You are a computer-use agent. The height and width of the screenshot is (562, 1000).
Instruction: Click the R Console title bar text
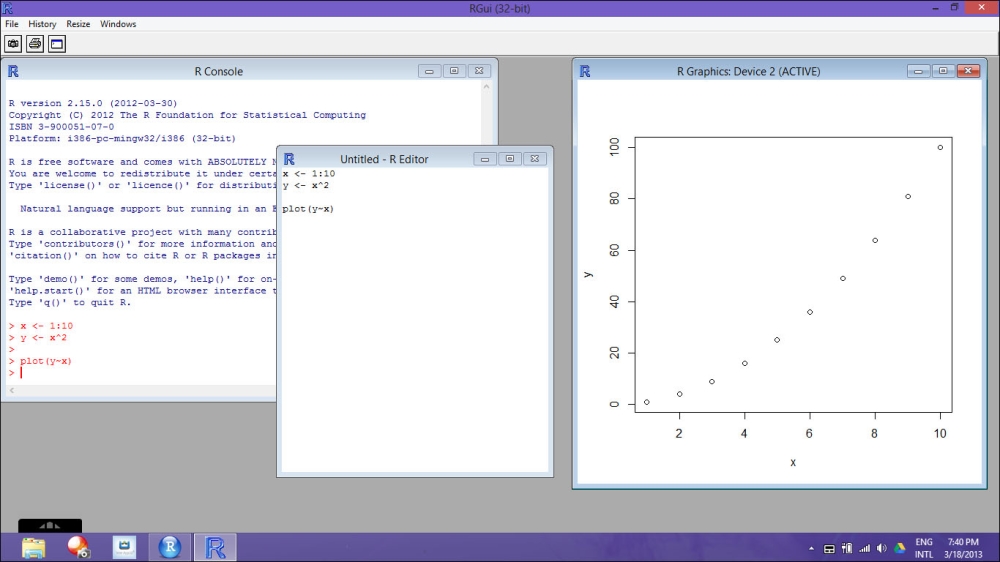(x=219, y=71)
